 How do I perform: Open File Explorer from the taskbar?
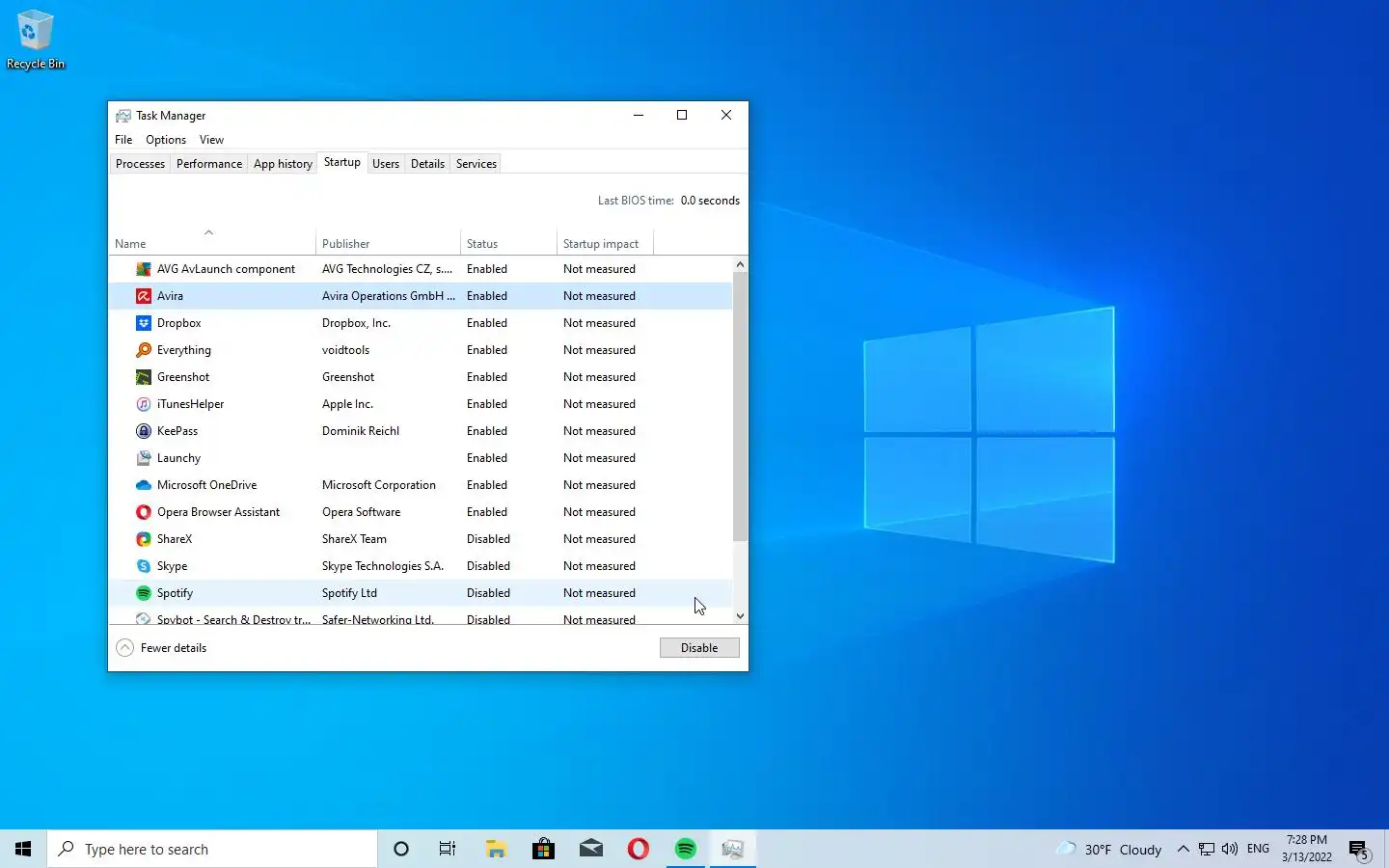(x=496, y=849)
